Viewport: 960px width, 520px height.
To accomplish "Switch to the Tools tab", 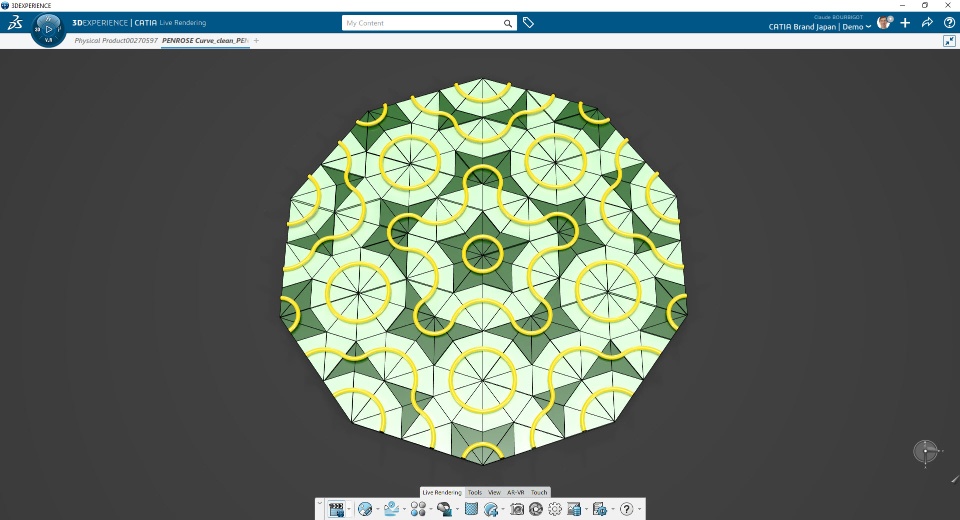I will 474,492.
